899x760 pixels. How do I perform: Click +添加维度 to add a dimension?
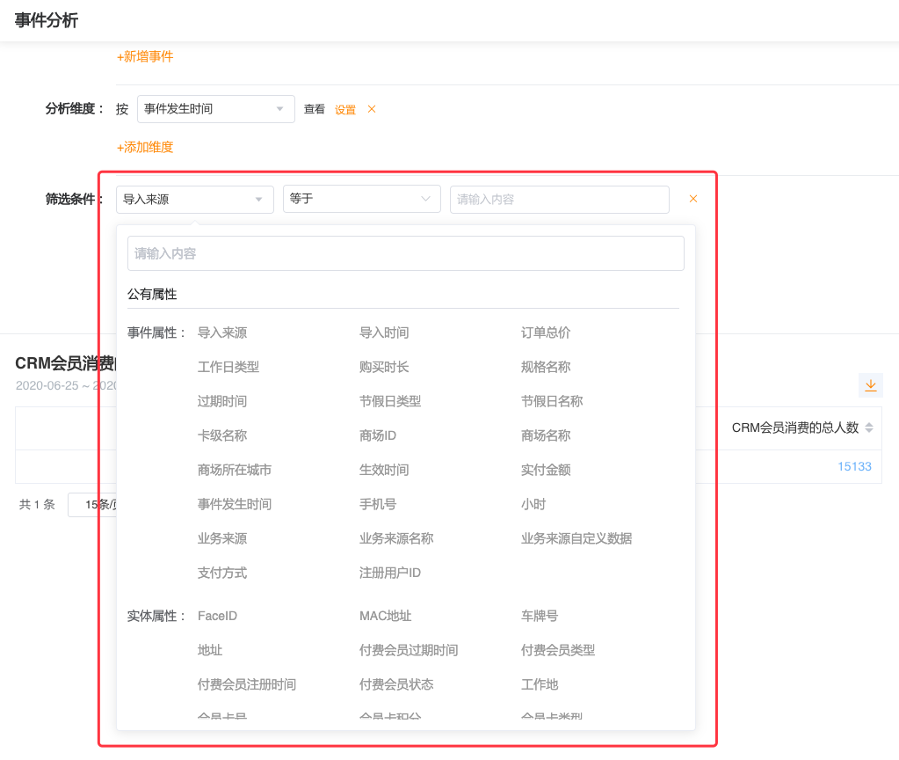(145, 147)
